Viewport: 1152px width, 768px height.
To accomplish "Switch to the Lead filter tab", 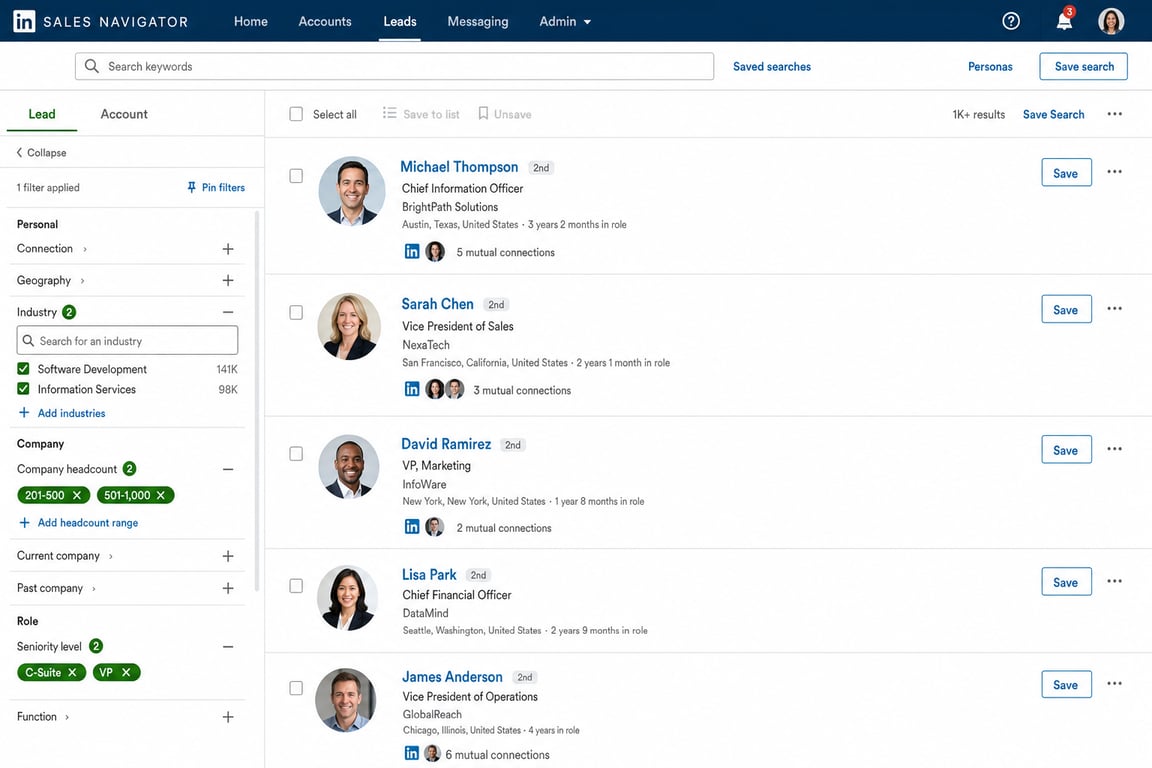I will pos(42,114).
